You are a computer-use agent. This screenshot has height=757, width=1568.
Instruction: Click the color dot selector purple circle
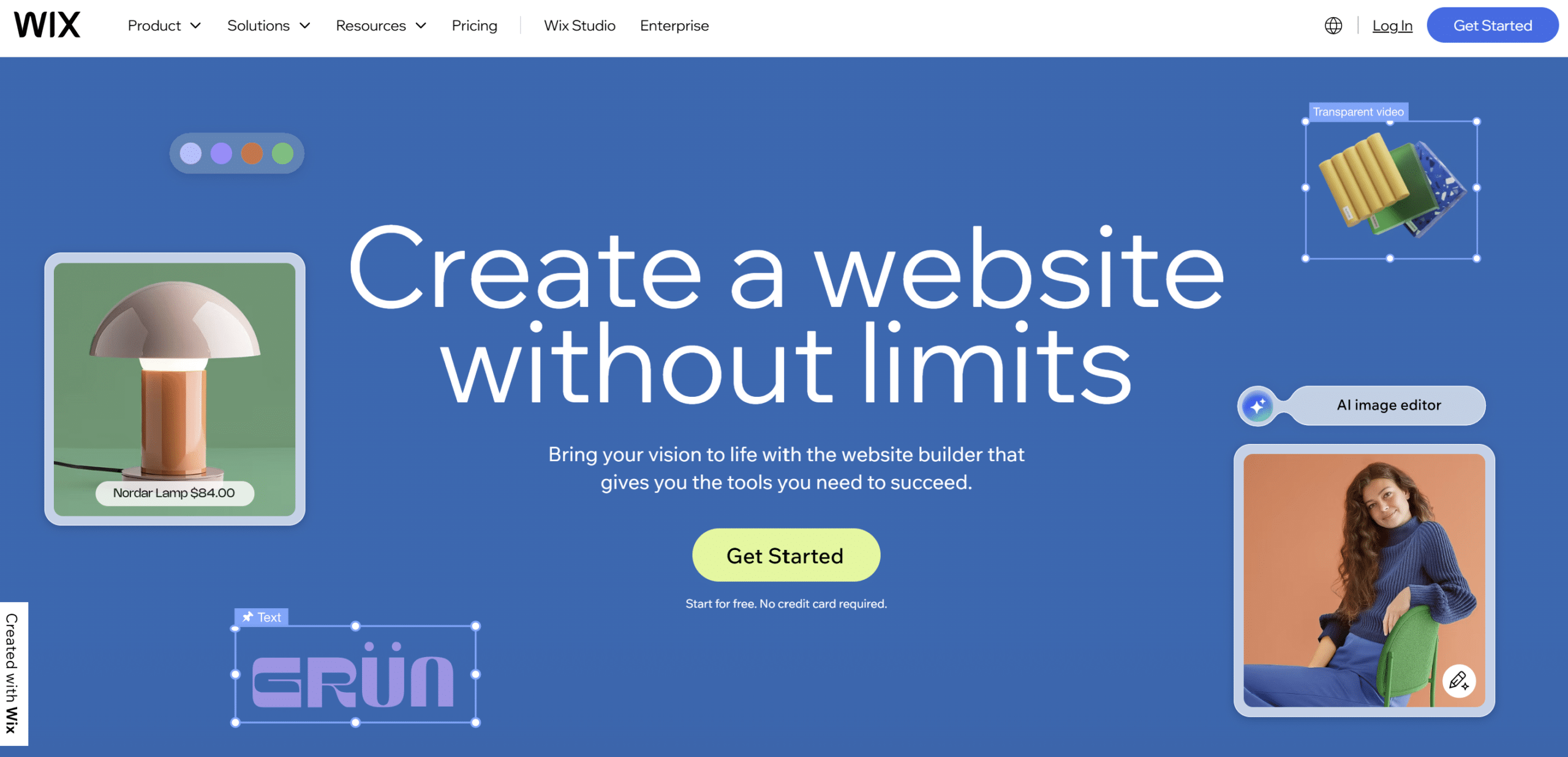(221, 154)
